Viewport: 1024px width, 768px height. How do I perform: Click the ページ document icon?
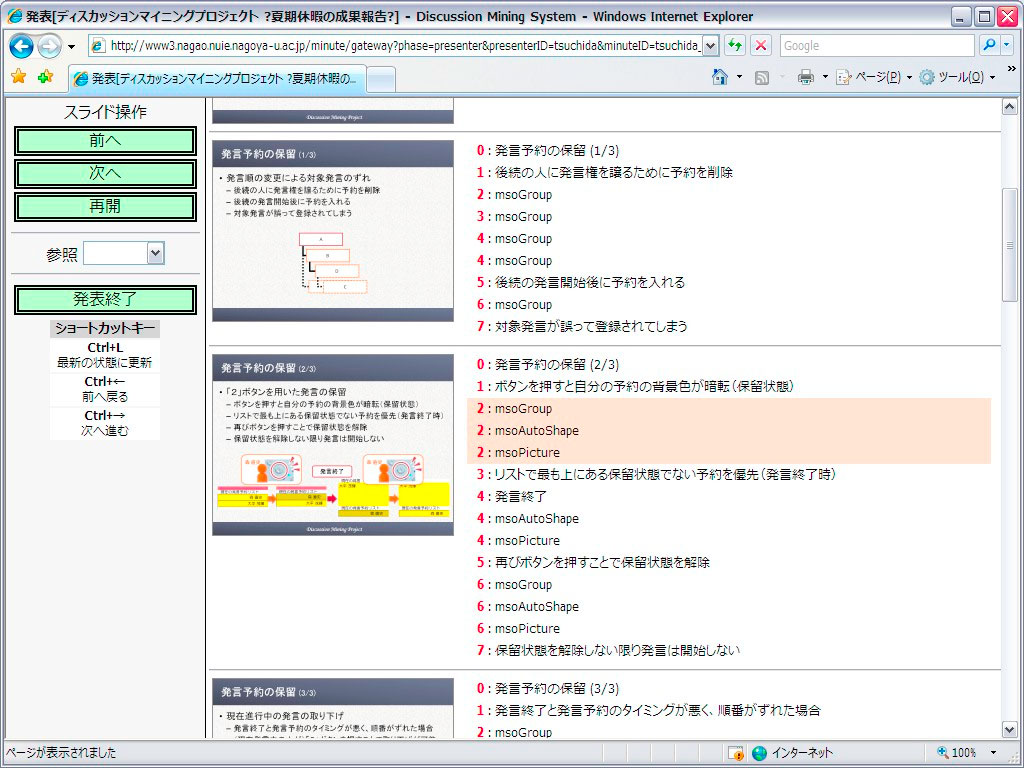coord(844,77)
